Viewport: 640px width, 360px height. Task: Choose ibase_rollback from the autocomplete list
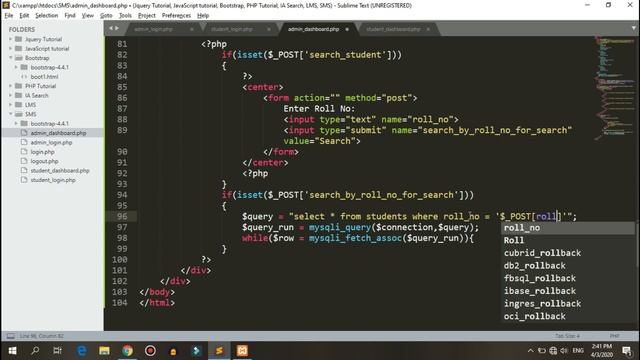pyautogui.click(x=567, y=291)
